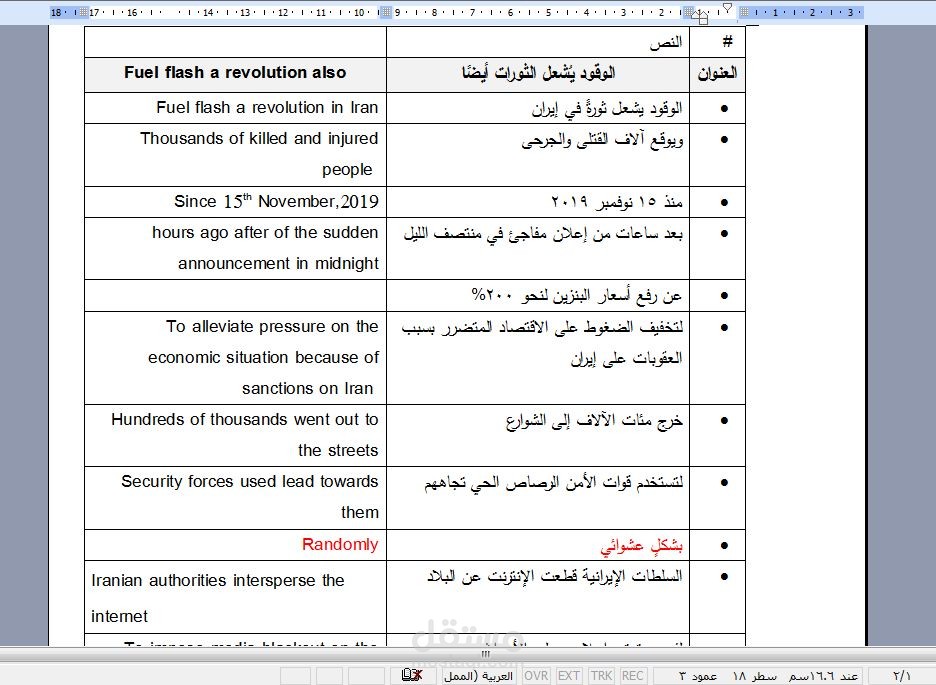The image size is (936, 685).
Task: Click the text 'To alleviate pressure on the'
Action: coord(272,326)
